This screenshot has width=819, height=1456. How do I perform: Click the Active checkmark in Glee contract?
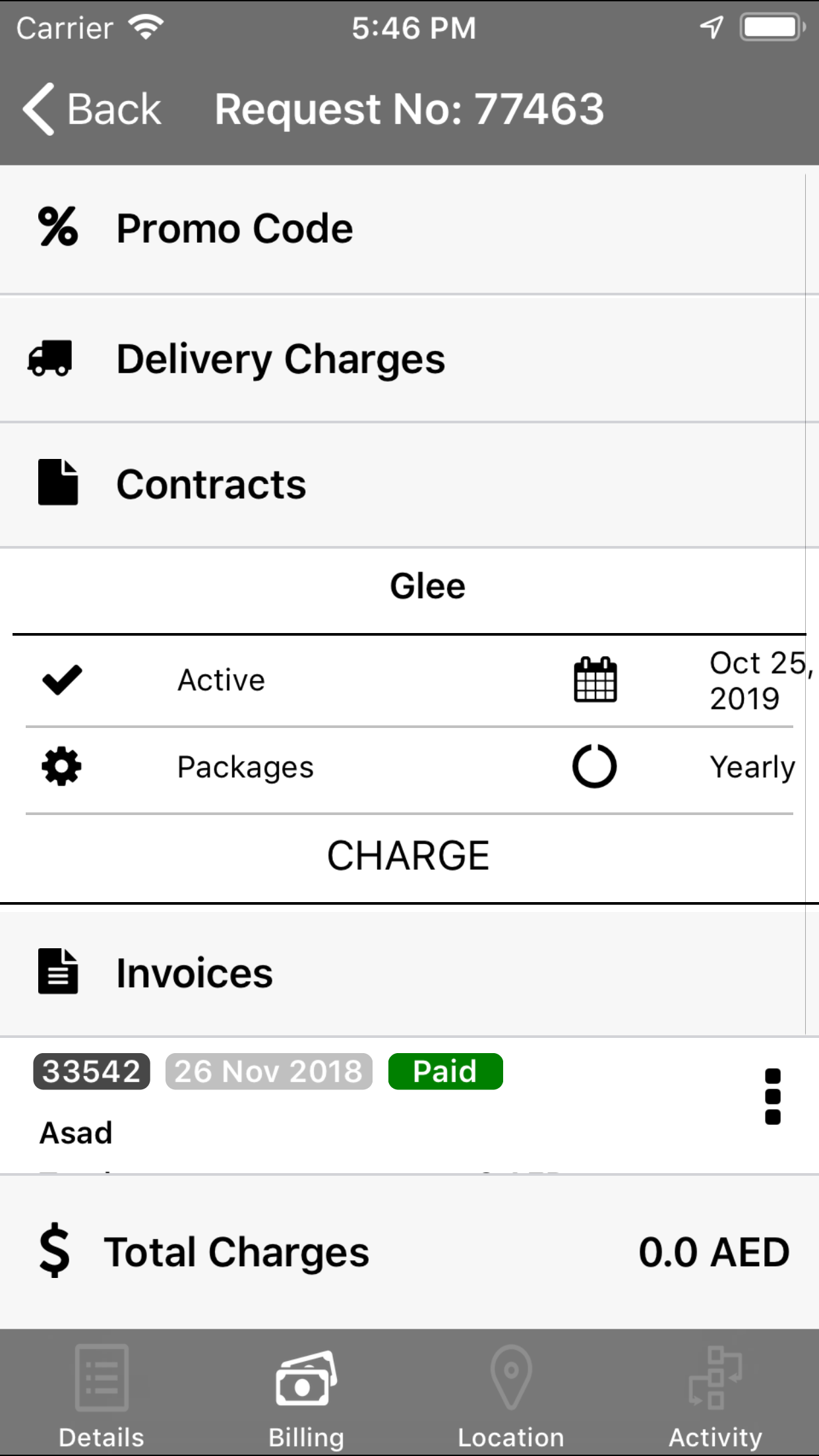(61, 680)
